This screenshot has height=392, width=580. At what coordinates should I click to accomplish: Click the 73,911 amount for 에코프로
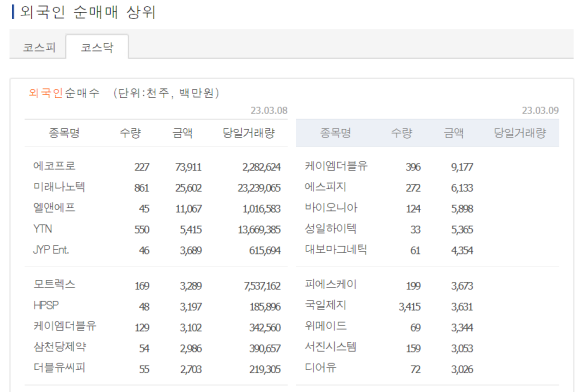pyautogui.click(x=188, y=167)
